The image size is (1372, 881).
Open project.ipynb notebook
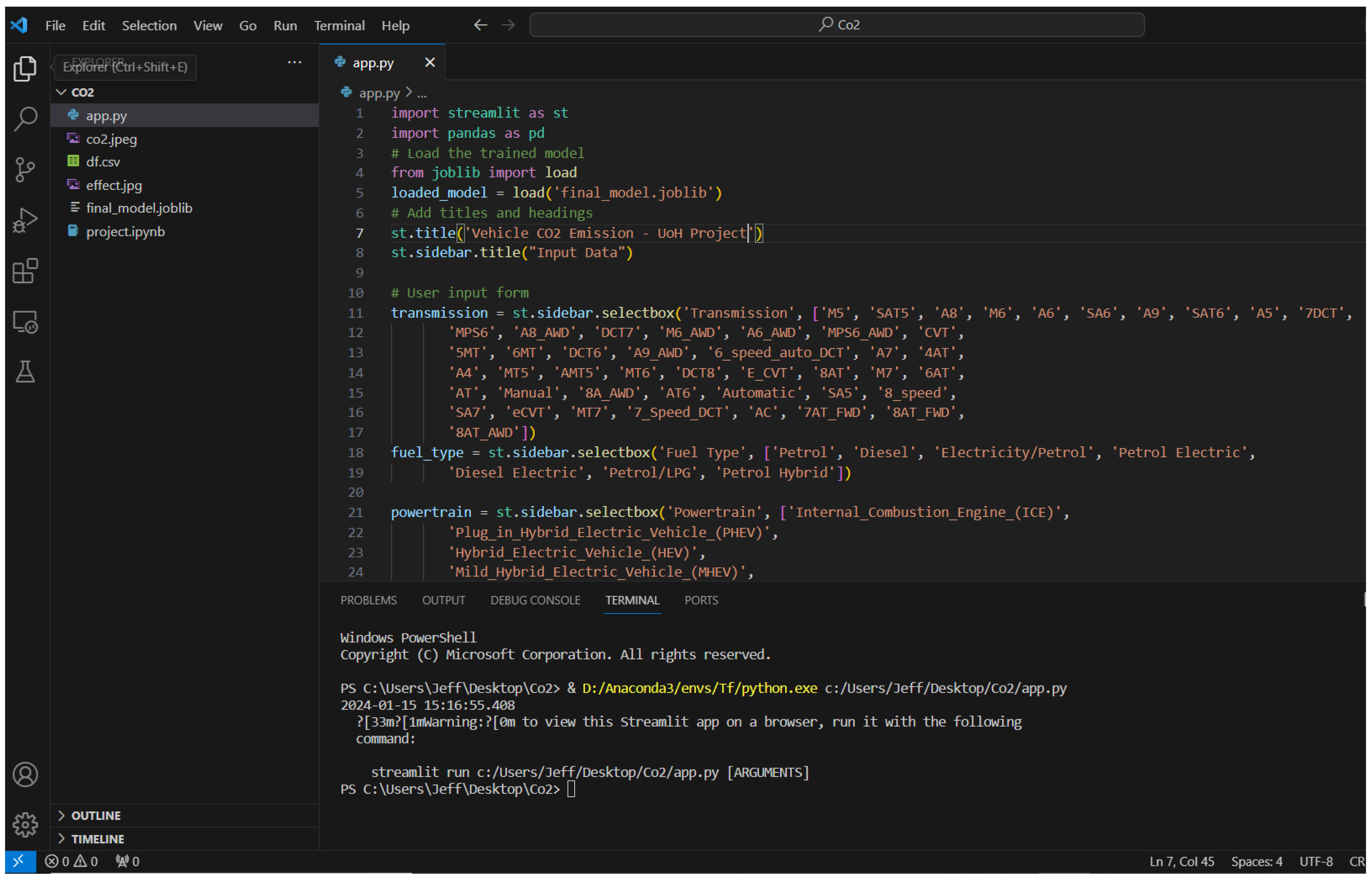(x=125, y=232)
